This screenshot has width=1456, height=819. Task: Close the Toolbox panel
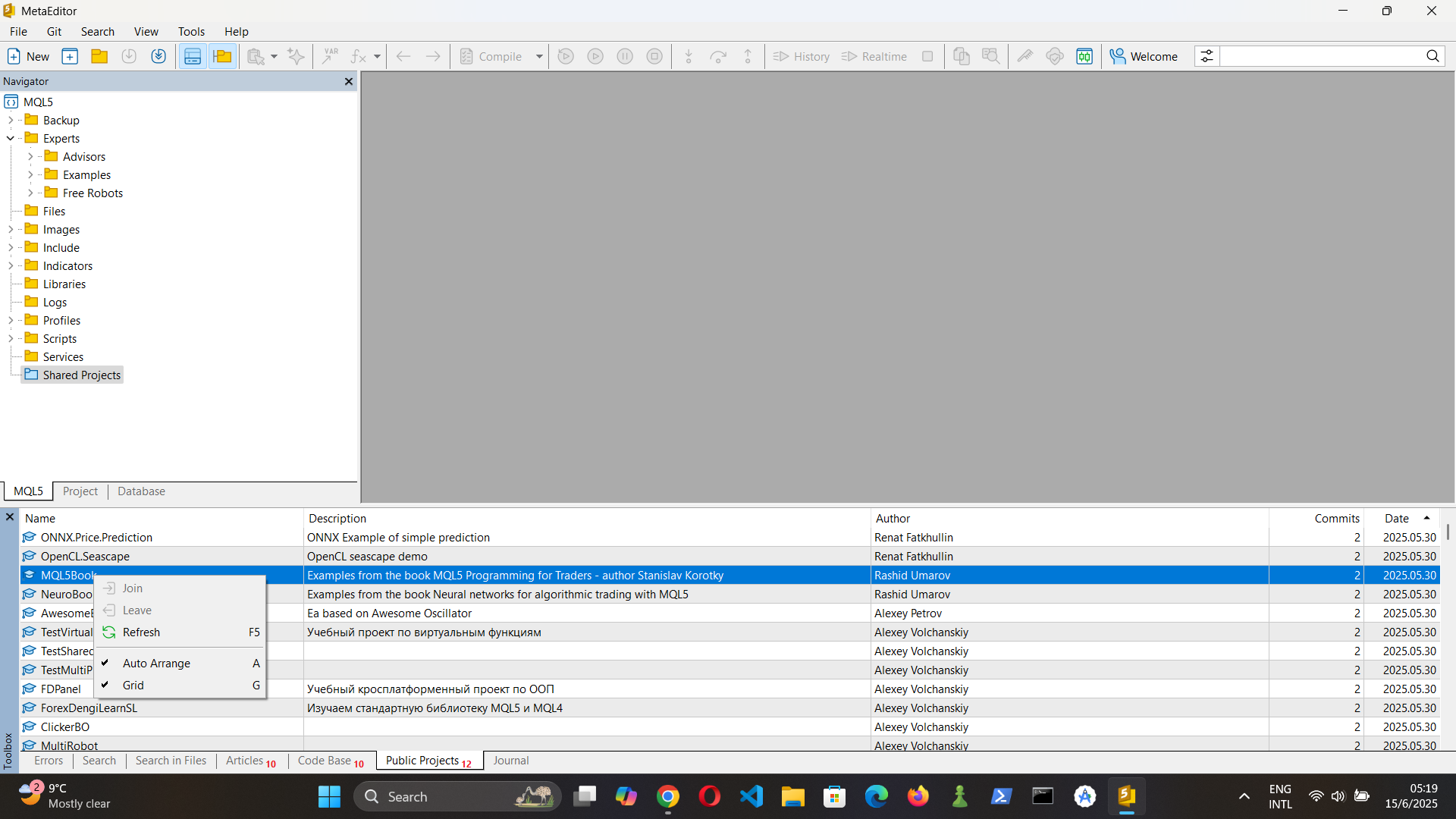pos(10,517)
